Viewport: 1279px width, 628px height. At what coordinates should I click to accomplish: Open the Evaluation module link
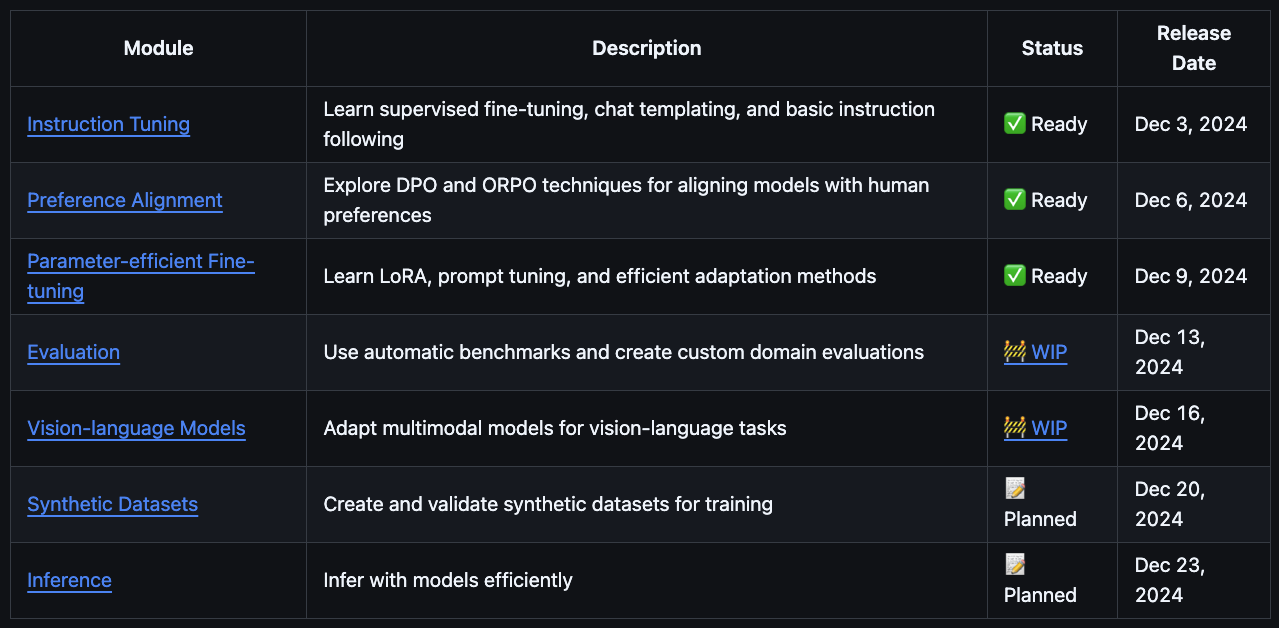click(73, 352)
